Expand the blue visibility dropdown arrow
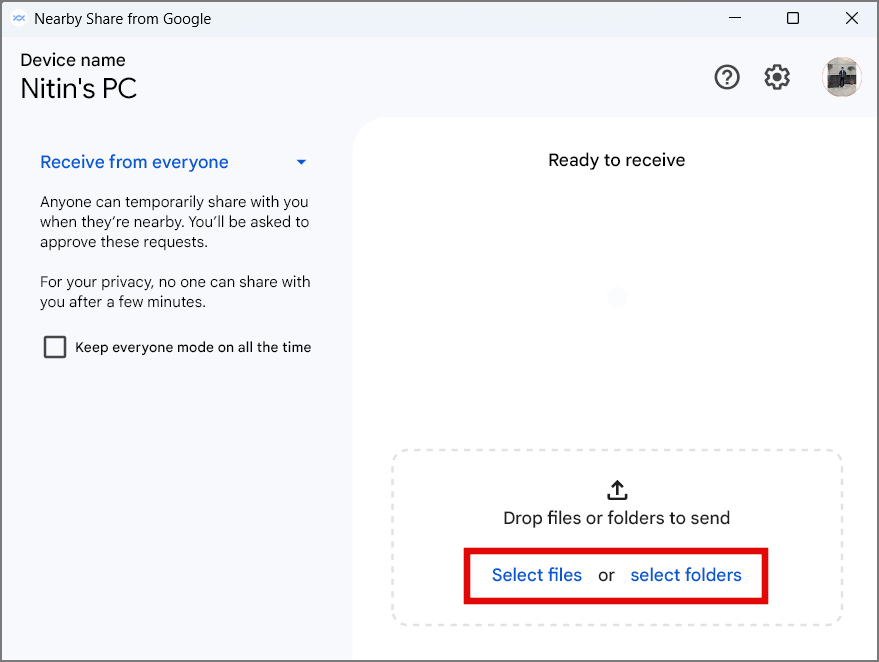 (x=301, y=163)
